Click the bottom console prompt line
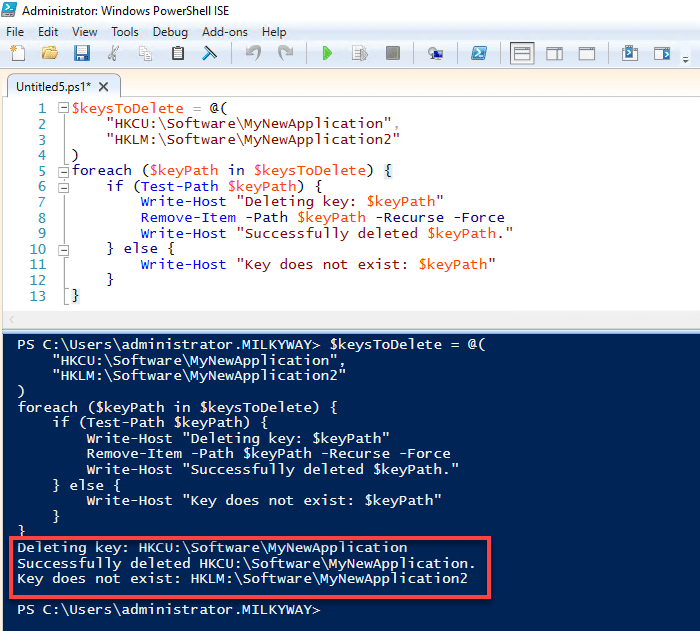 (x=169, y=610)
